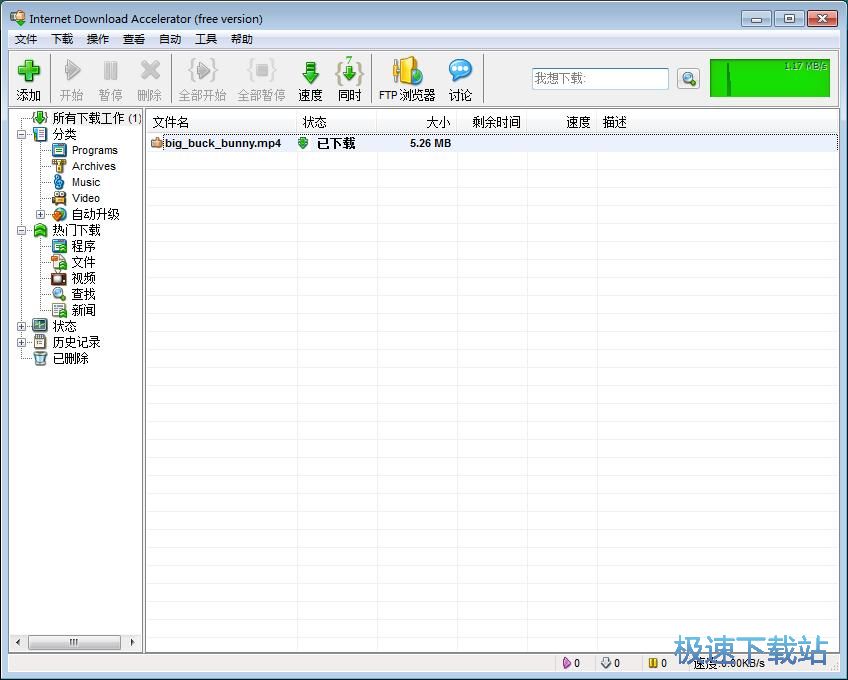Open the 查找 item under 热门下载
Image resolution: width=848 pixels, height=680 pixels.
(x=83, y=294)
